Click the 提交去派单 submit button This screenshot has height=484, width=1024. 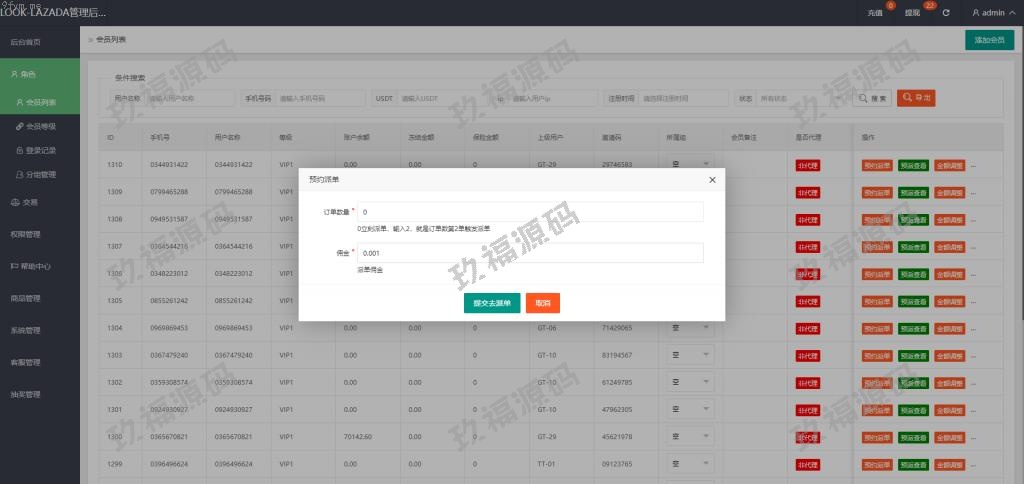click(x=491, y=303)
